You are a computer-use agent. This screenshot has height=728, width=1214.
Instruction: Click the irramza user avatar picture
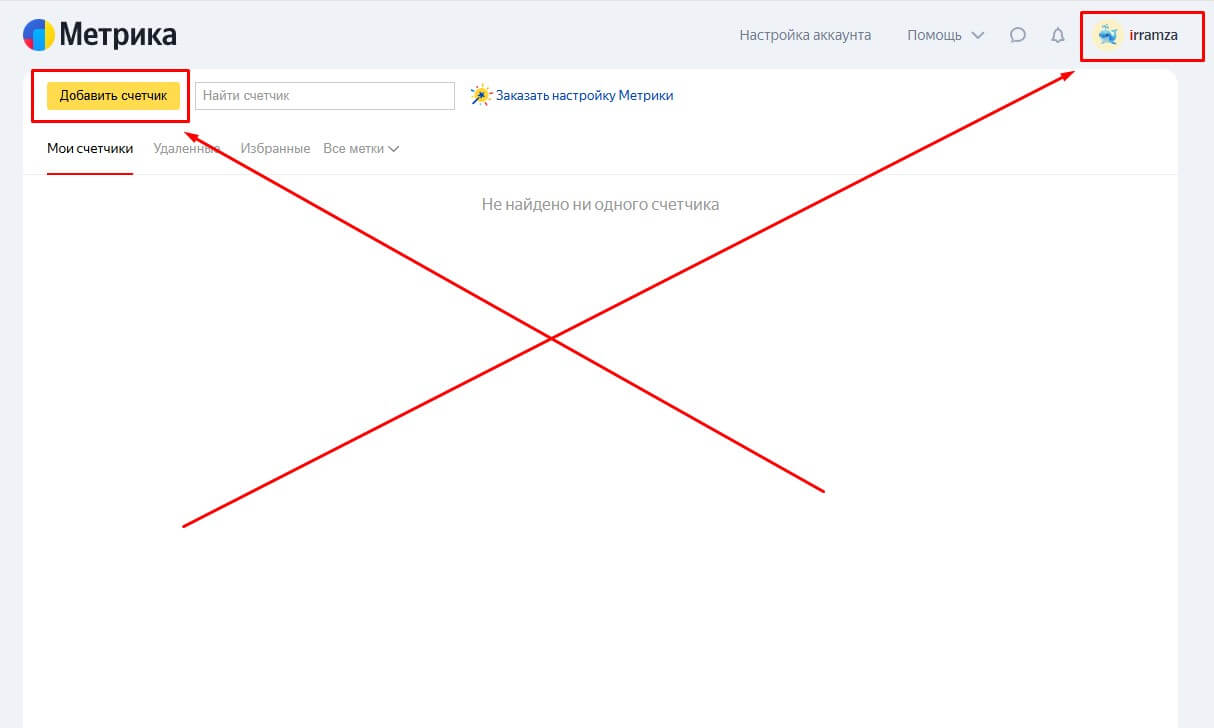point(1107,35)
